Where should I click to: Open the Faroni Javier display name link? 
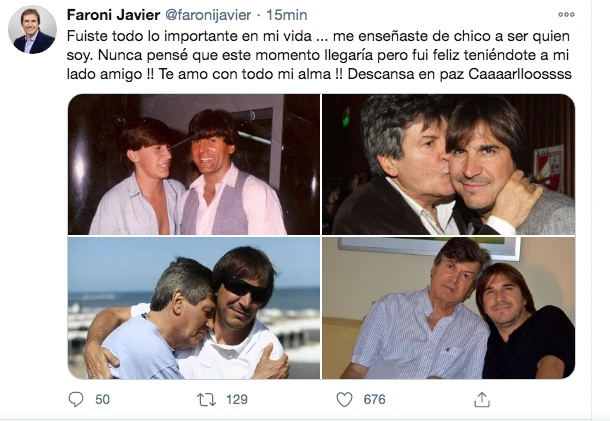111,16
